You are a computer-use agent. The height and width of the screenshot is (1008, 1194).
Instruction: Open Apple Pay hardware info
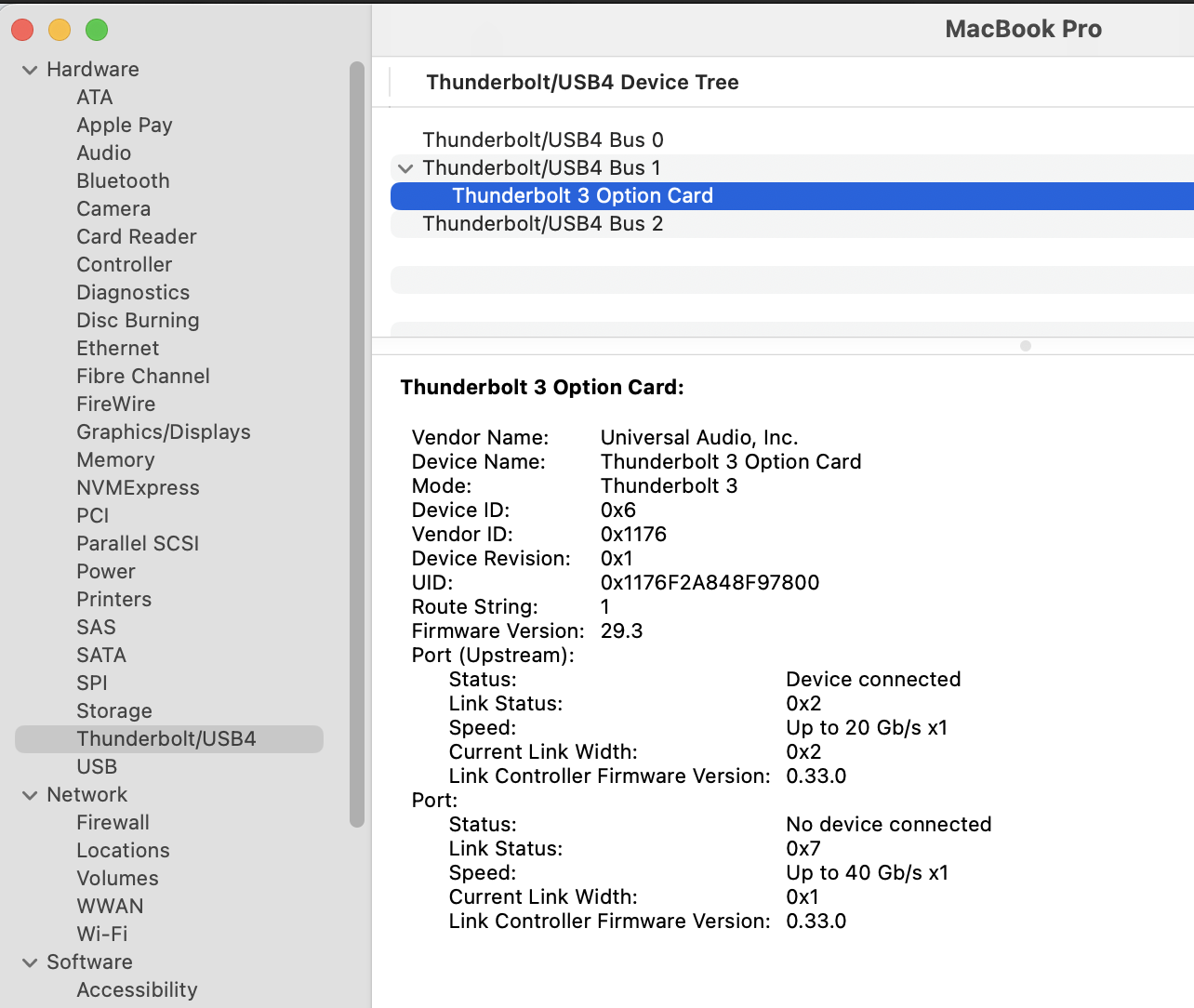(x=125, y=126)
